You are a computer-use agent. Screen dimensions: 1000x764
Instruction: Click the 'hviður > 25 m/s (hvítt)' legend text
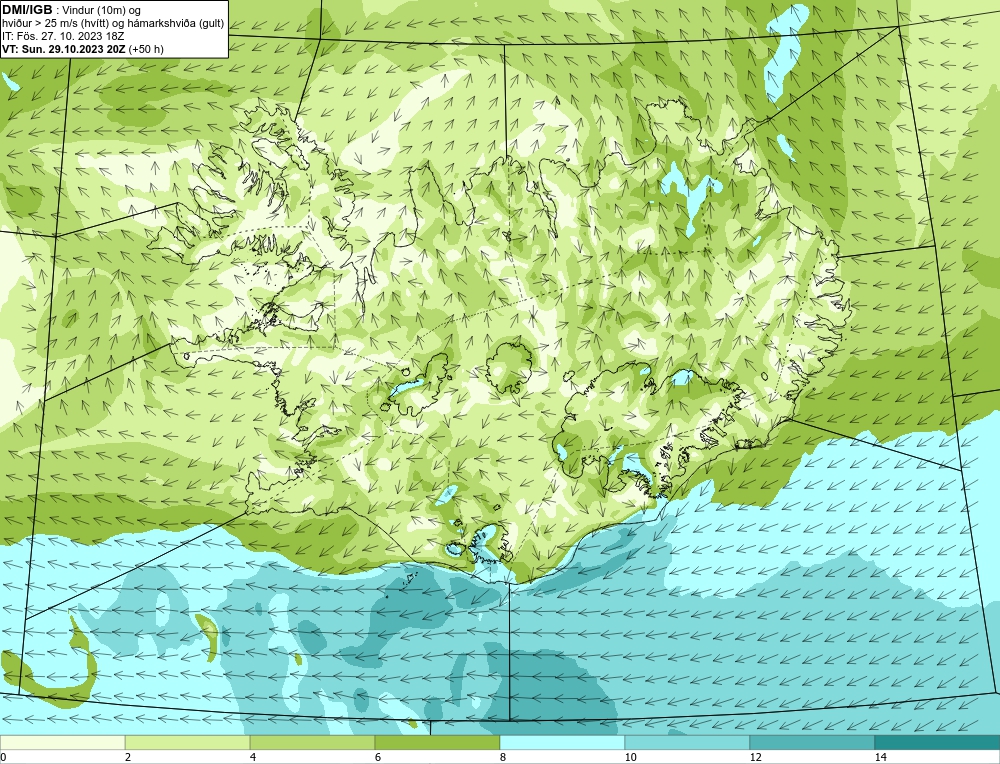[54, 24]
